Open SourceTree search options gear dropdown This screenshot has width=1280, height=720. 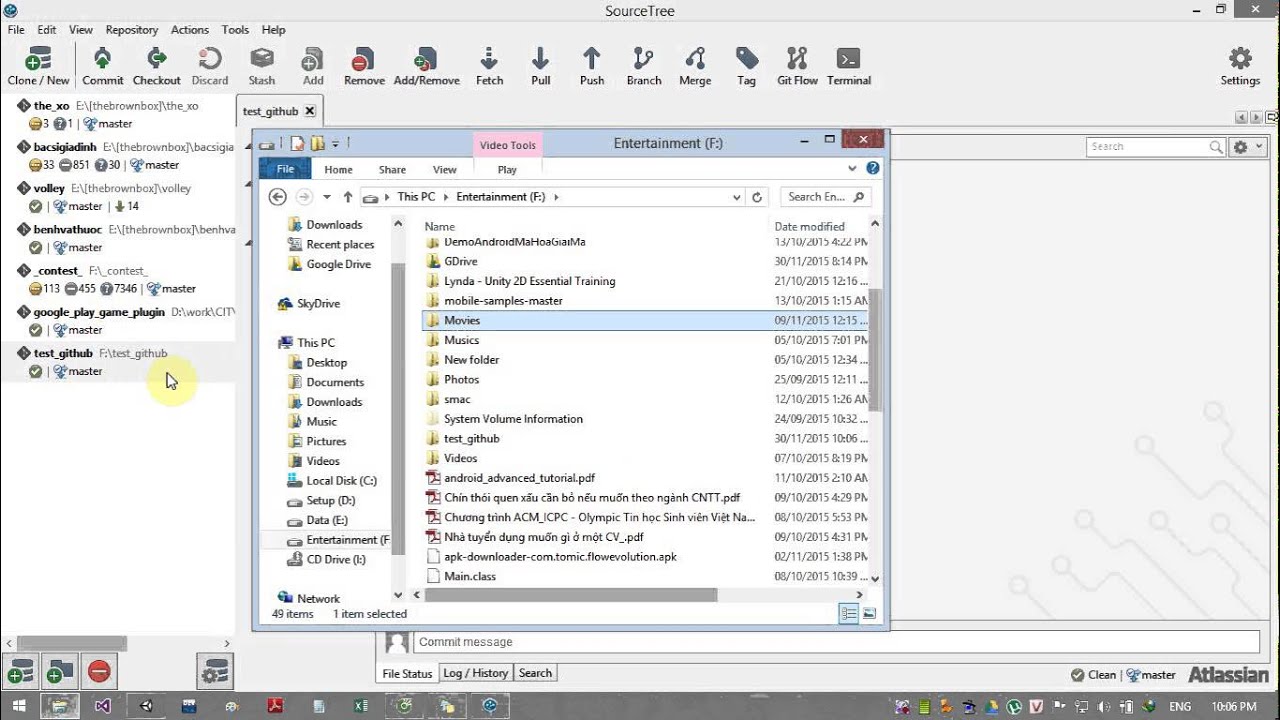coord(1247,147)
